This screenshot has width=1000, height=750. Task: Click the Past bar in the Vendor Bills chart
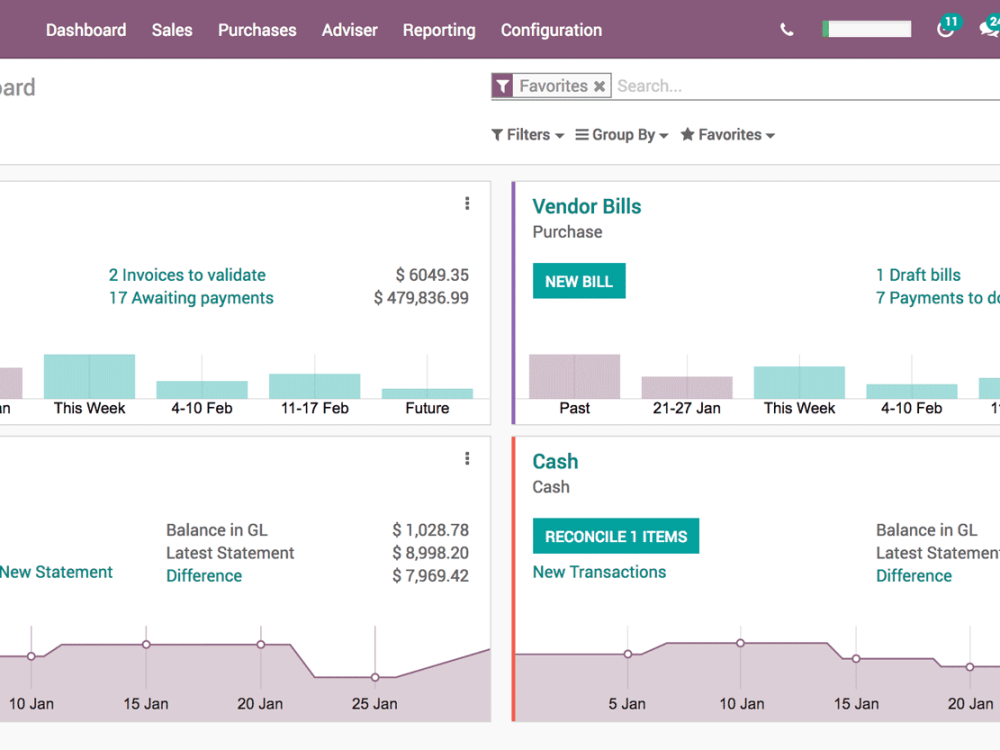click(x=575, y=376)
